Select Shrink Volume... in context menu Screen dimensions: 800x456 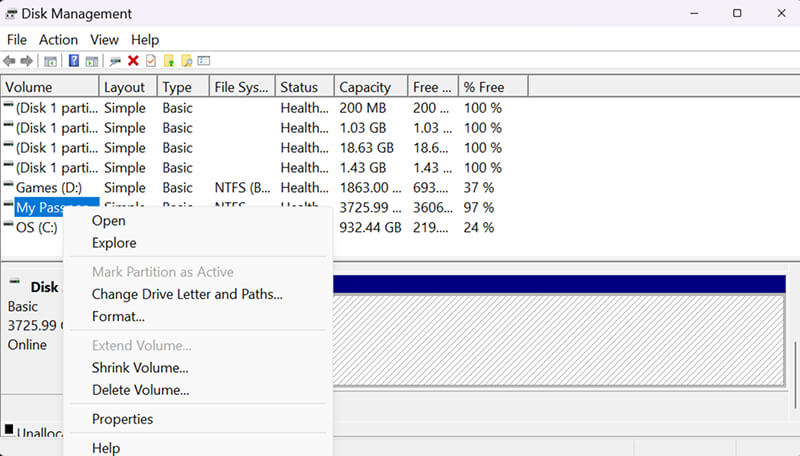(198, 368)
